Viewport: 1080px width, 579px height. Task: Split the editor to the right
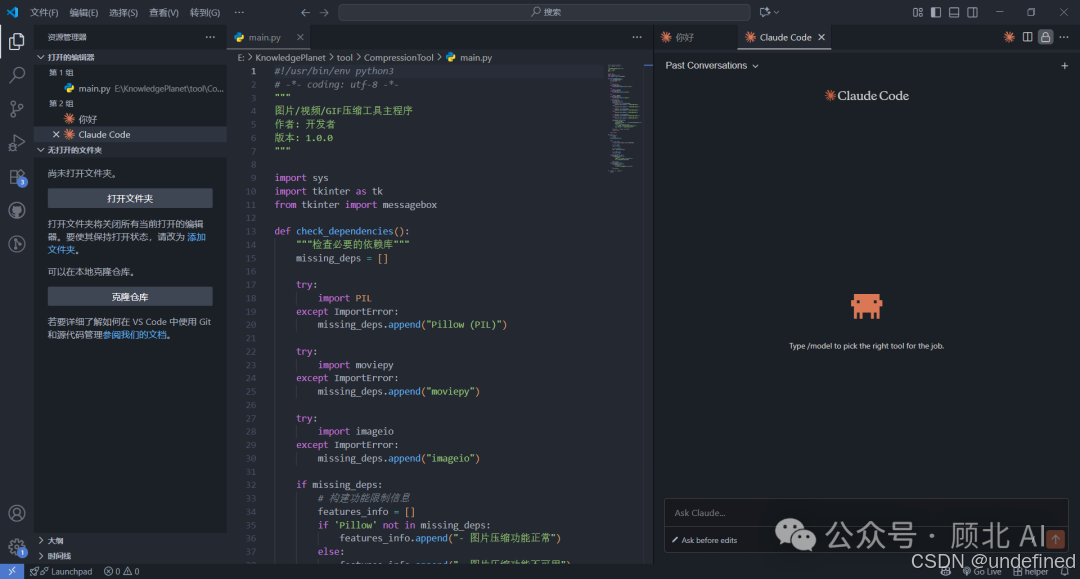click(x=1027, y=37)
